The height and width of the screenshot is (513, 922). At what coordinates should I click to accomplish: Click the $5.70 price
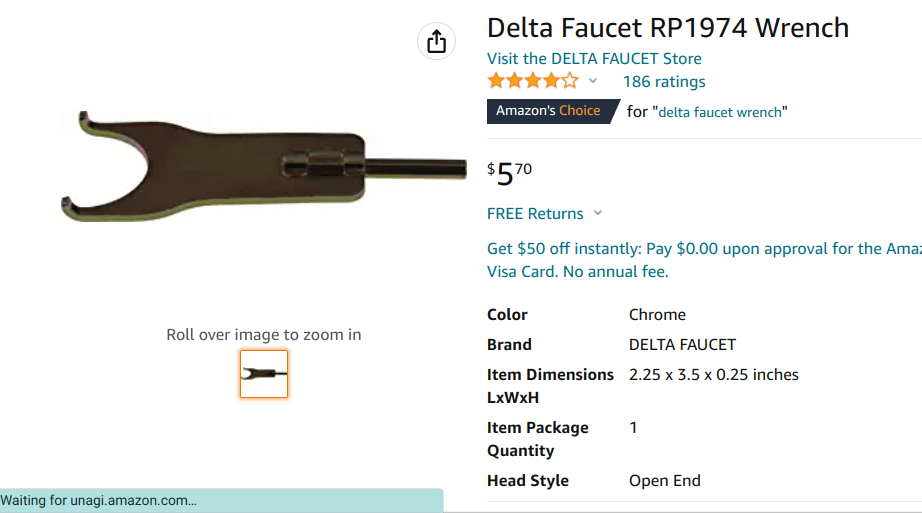(x=510, y=173)
